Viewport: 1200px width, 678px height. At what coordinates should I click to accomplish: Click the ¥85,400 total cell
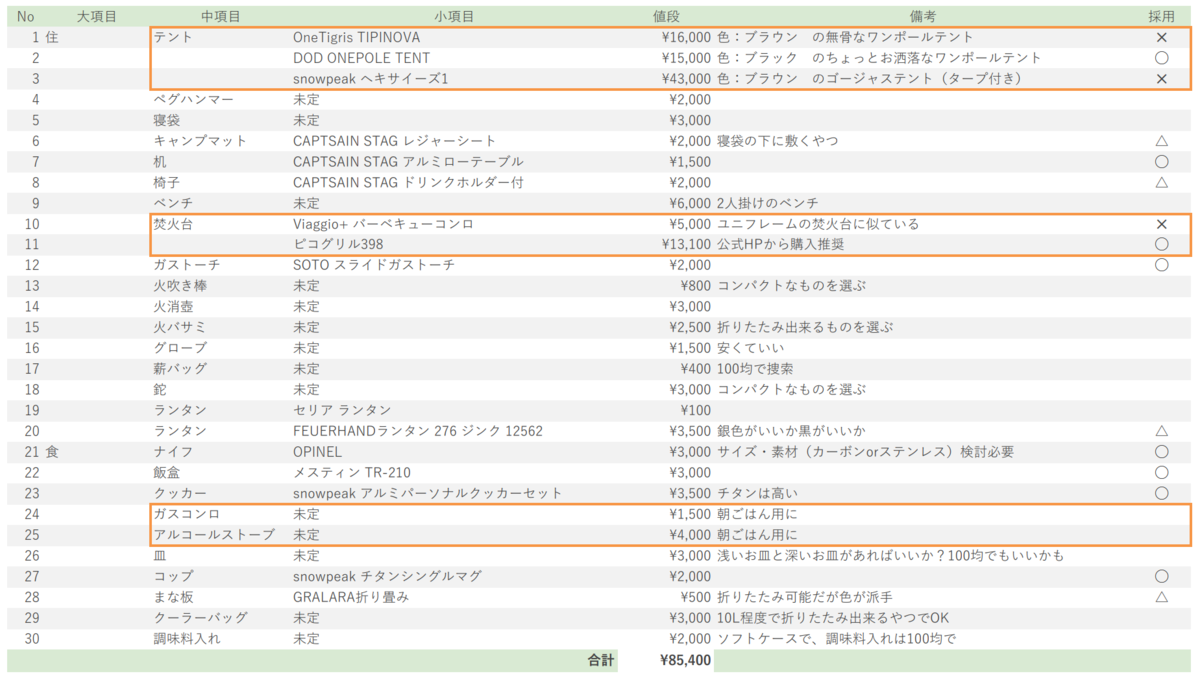[x=686, y=660]
